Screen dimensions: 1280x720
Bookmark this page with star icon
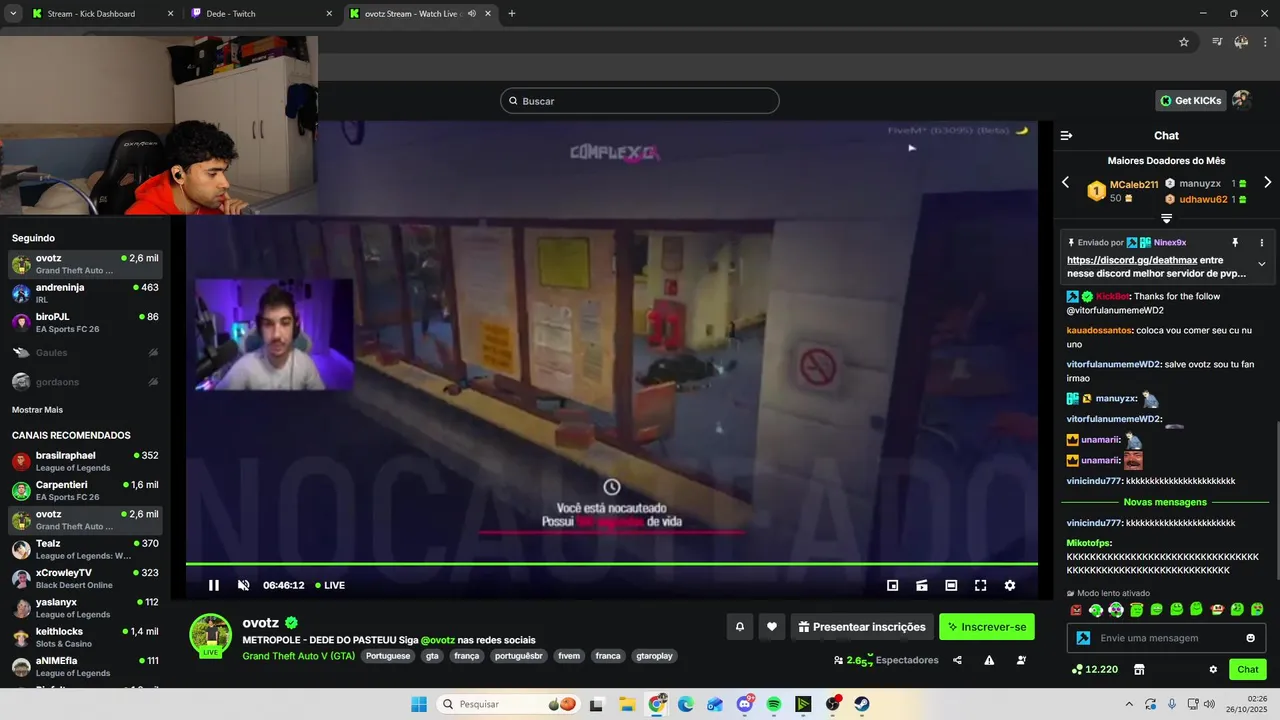(x=1184, y=42)
